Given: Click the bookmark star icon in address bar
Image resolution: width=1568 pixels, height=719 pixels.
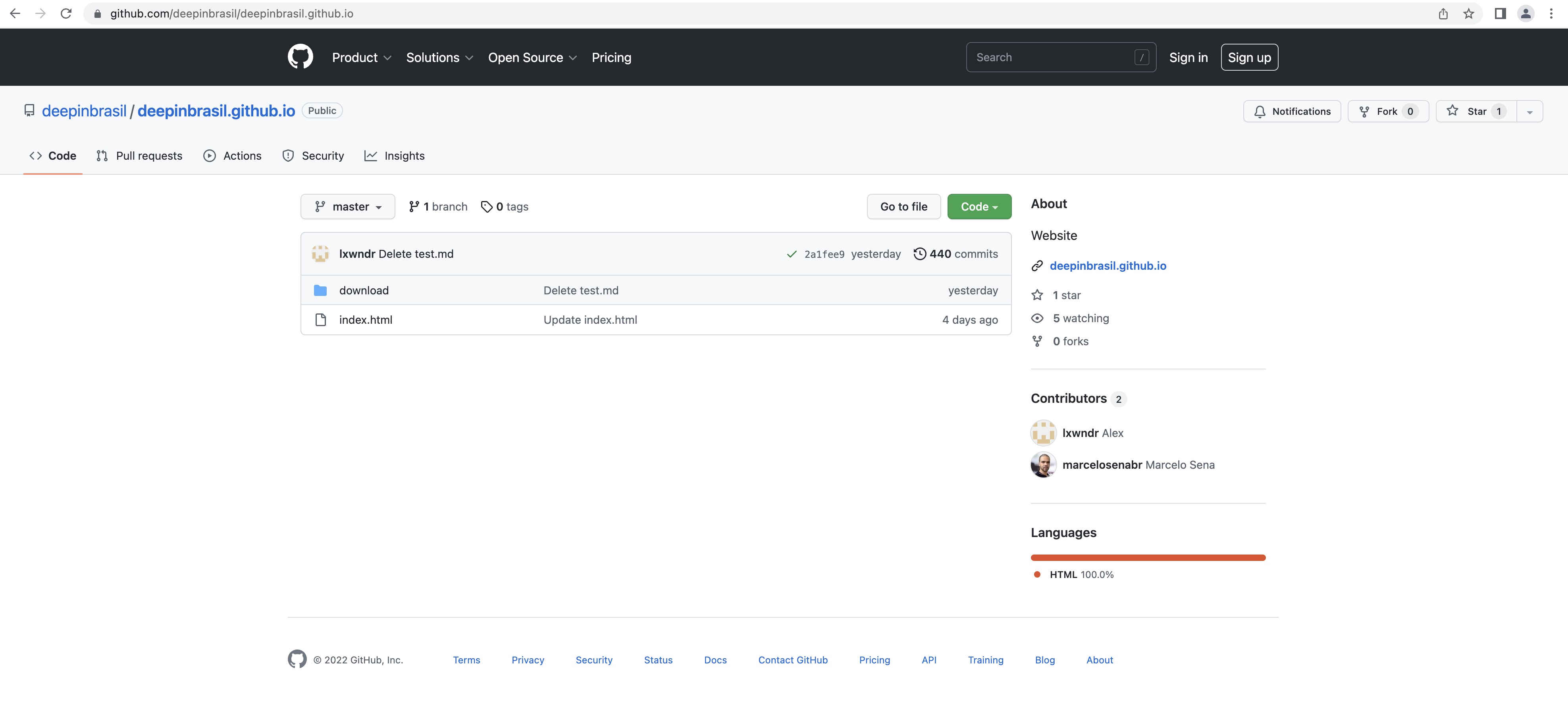Looking at the screenshot, I should point(1469,14).
